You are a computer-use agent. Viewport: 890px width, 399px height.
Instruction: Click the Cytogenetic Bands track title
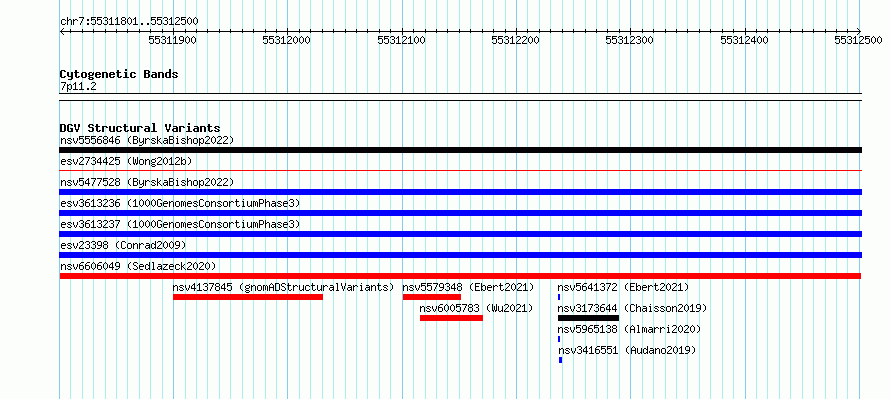coord(119,74)
